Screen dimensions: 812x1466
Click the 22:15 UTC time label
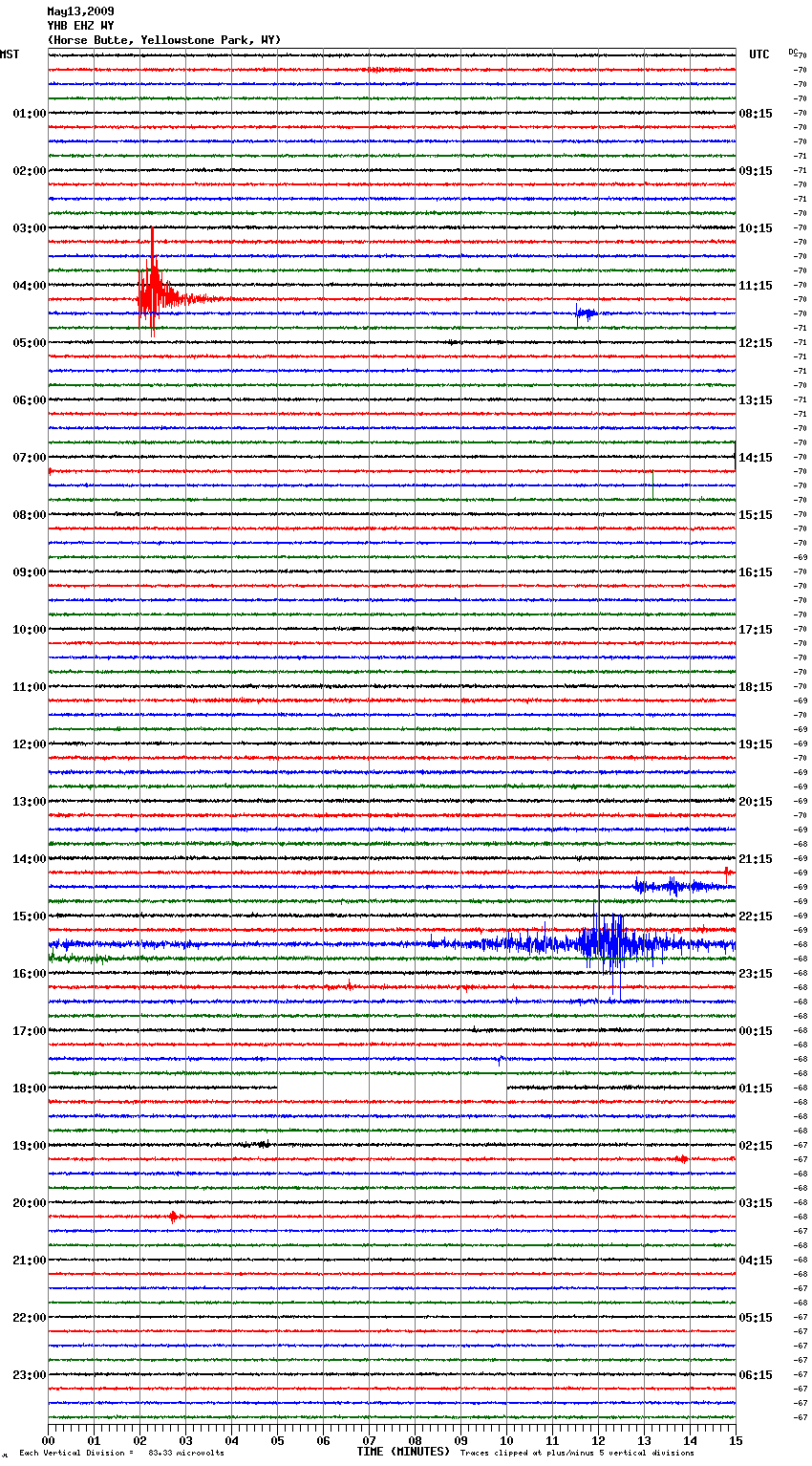(x=756, y=916)
